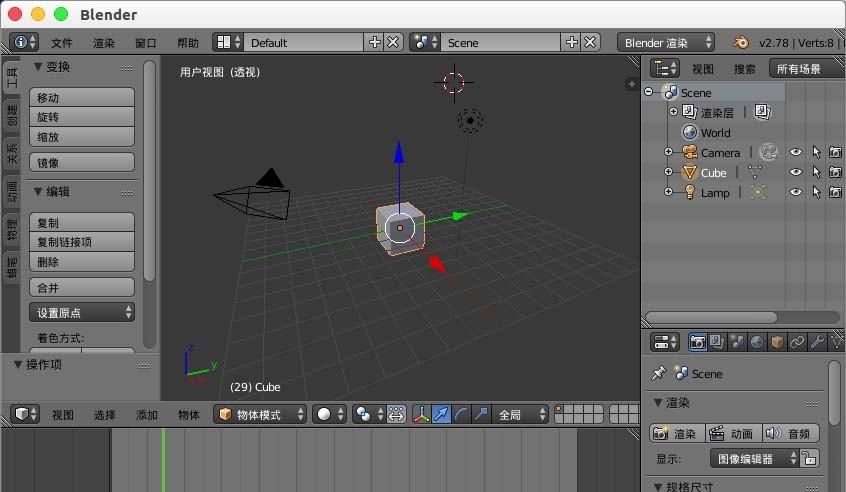Screen dimensions: 846x492
Task: Open the Scene properties tab
Action: pyautogui.click(x=737, y=342)
